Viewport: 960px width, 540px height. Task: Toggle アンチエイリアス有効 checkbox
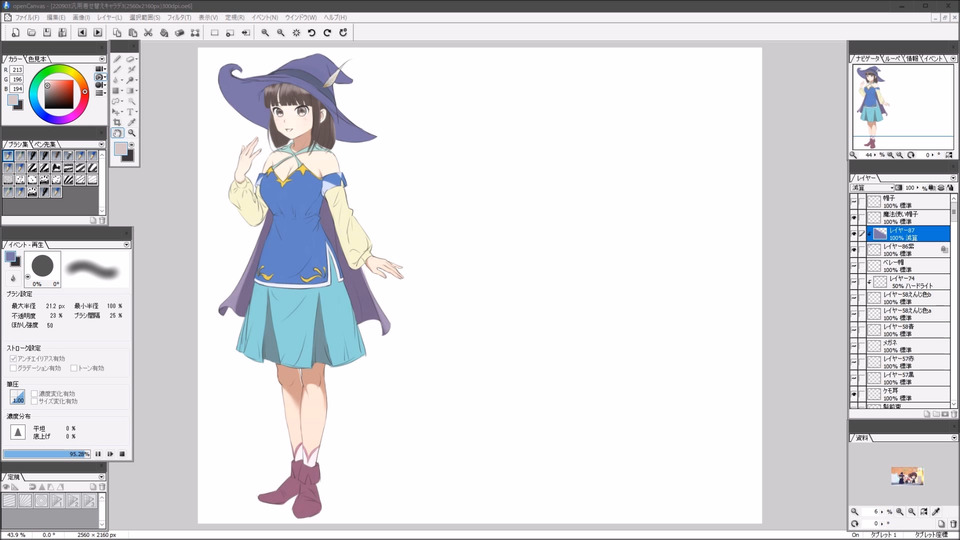(x=13, y=358)
